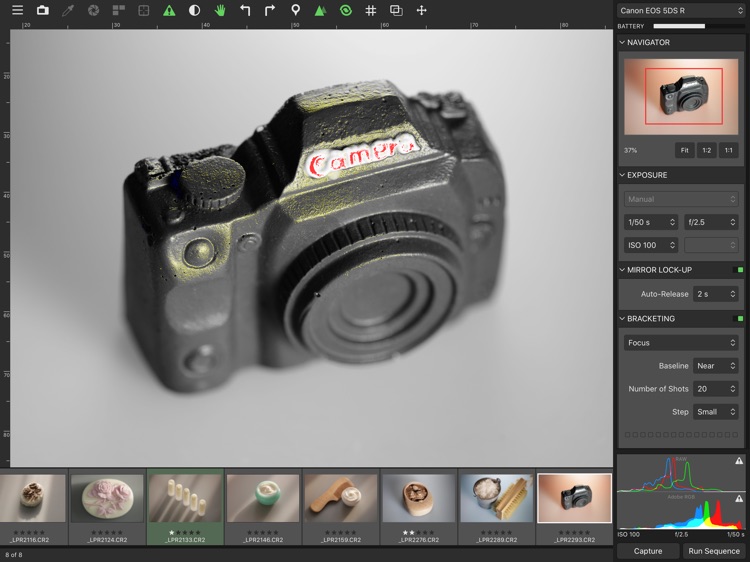Toggle the Bracketing green switch
Viewport: 750px width, 562px height.
tap(739, 319)
